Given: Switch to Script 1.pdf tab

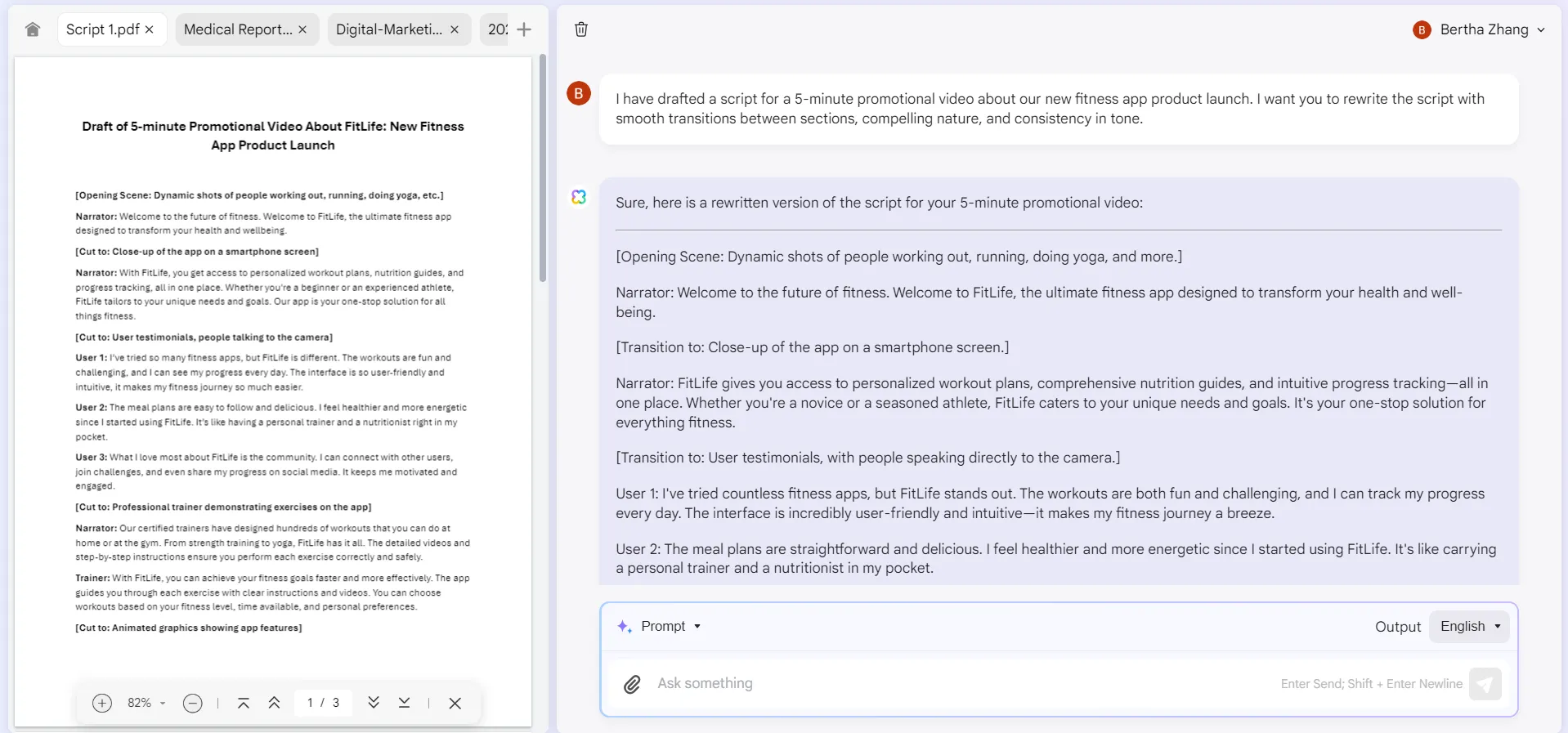Looking at the screenshot, I should pyautogui.click(x=102, y=29).
